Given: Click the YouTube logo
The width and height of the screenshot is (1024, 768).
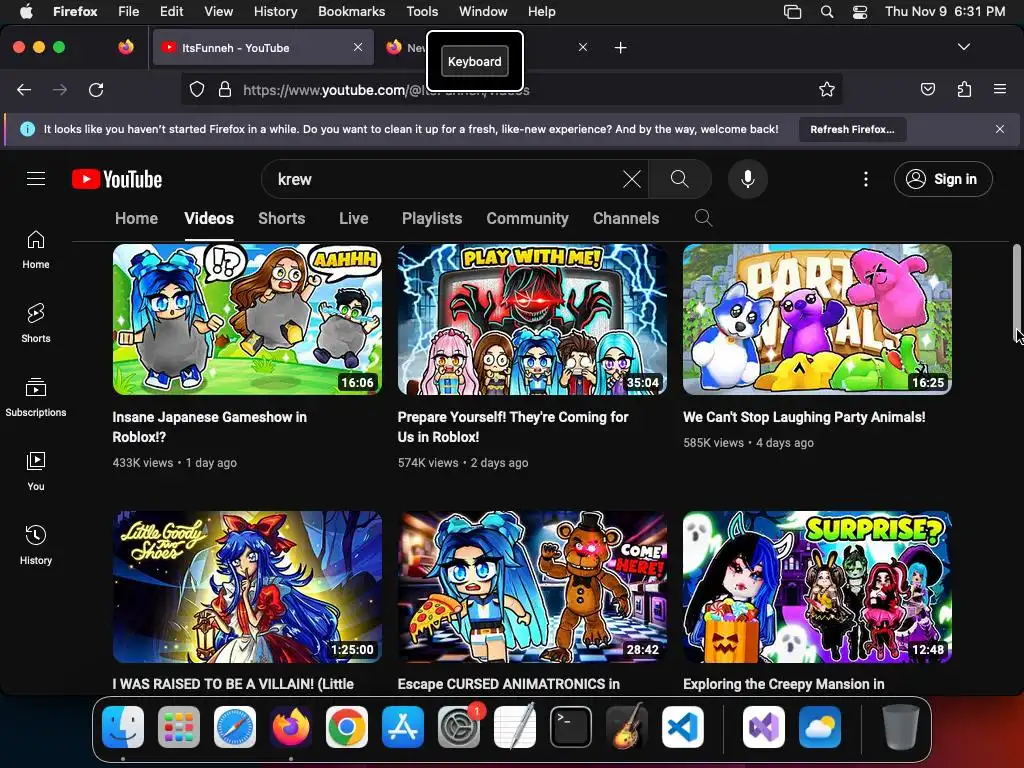Looking at the screenshot, I should [x=117, y=179].
